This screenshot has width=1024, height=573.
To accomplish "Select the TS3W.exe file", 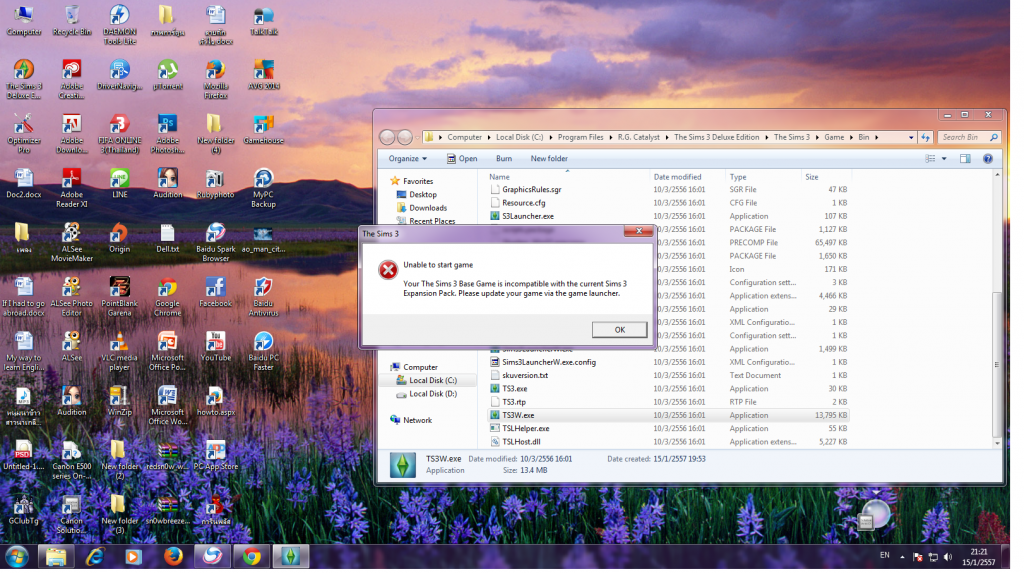I will click(669, 416).
